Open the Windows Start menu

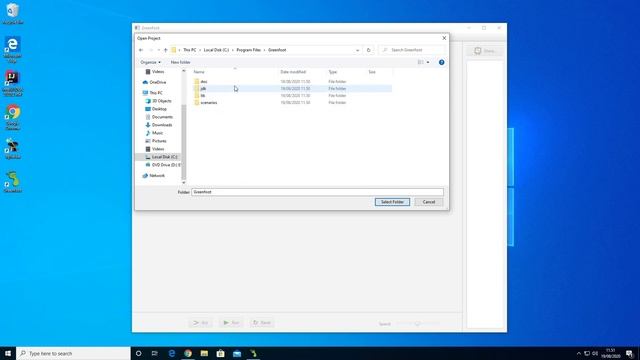pyautogui.click(x=8, y=353)
